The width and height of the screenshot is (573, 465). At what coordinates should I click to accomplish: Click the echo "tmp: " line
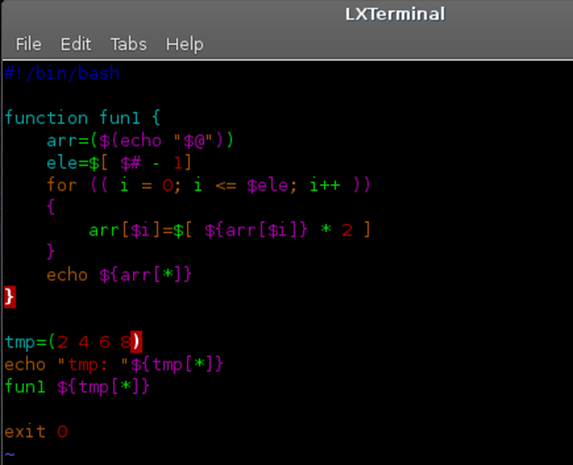point(114,365)
